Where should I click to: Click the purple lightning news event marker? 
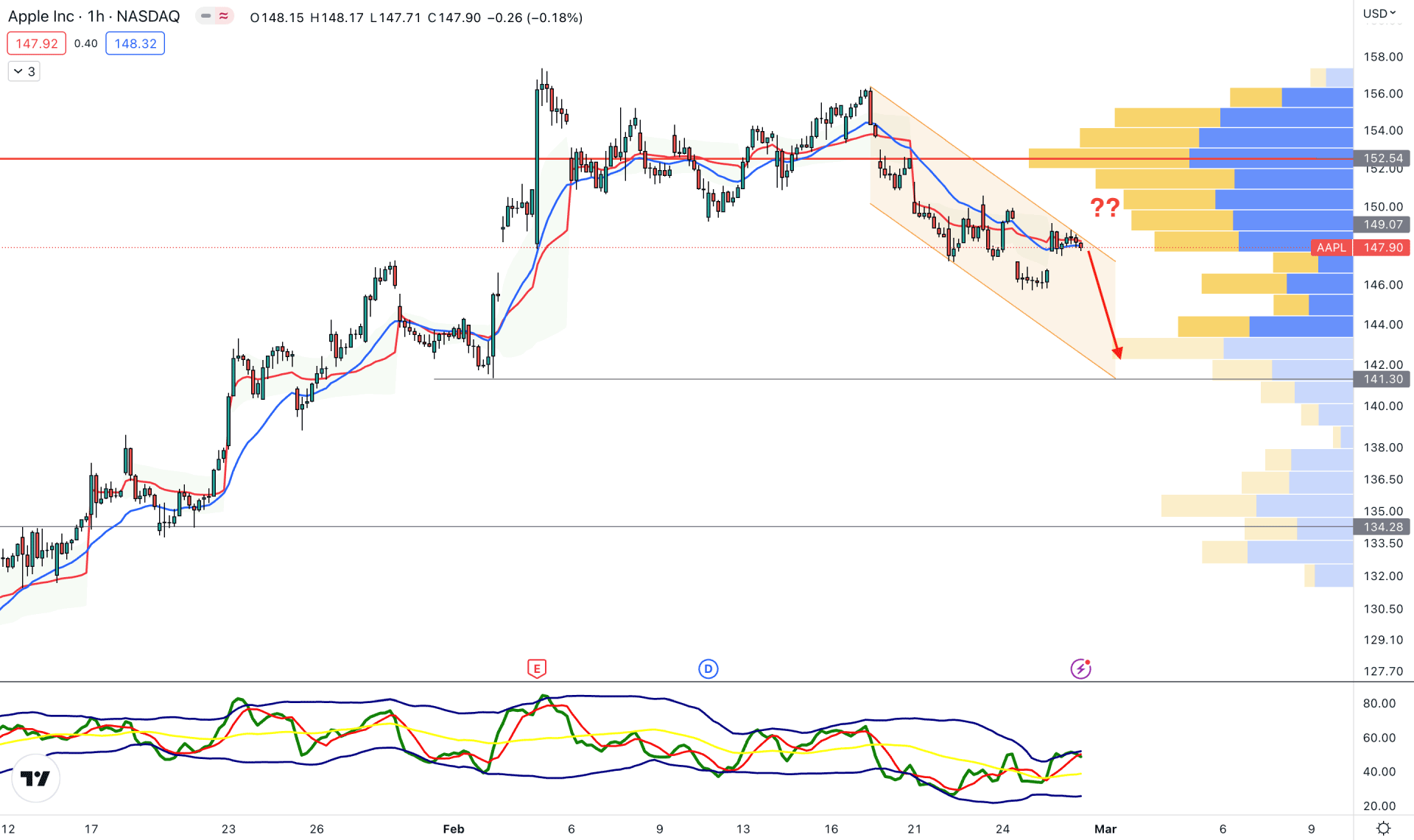tap(1080, 668)
